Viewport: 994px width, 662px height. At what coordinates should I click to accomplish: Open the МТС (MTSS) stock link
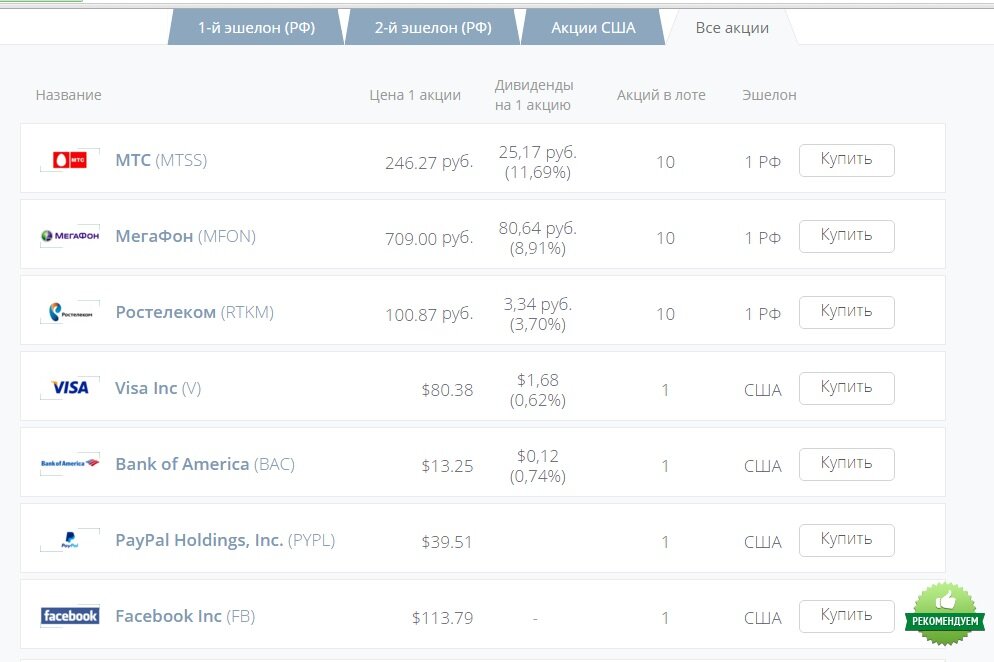click(161, 160)
